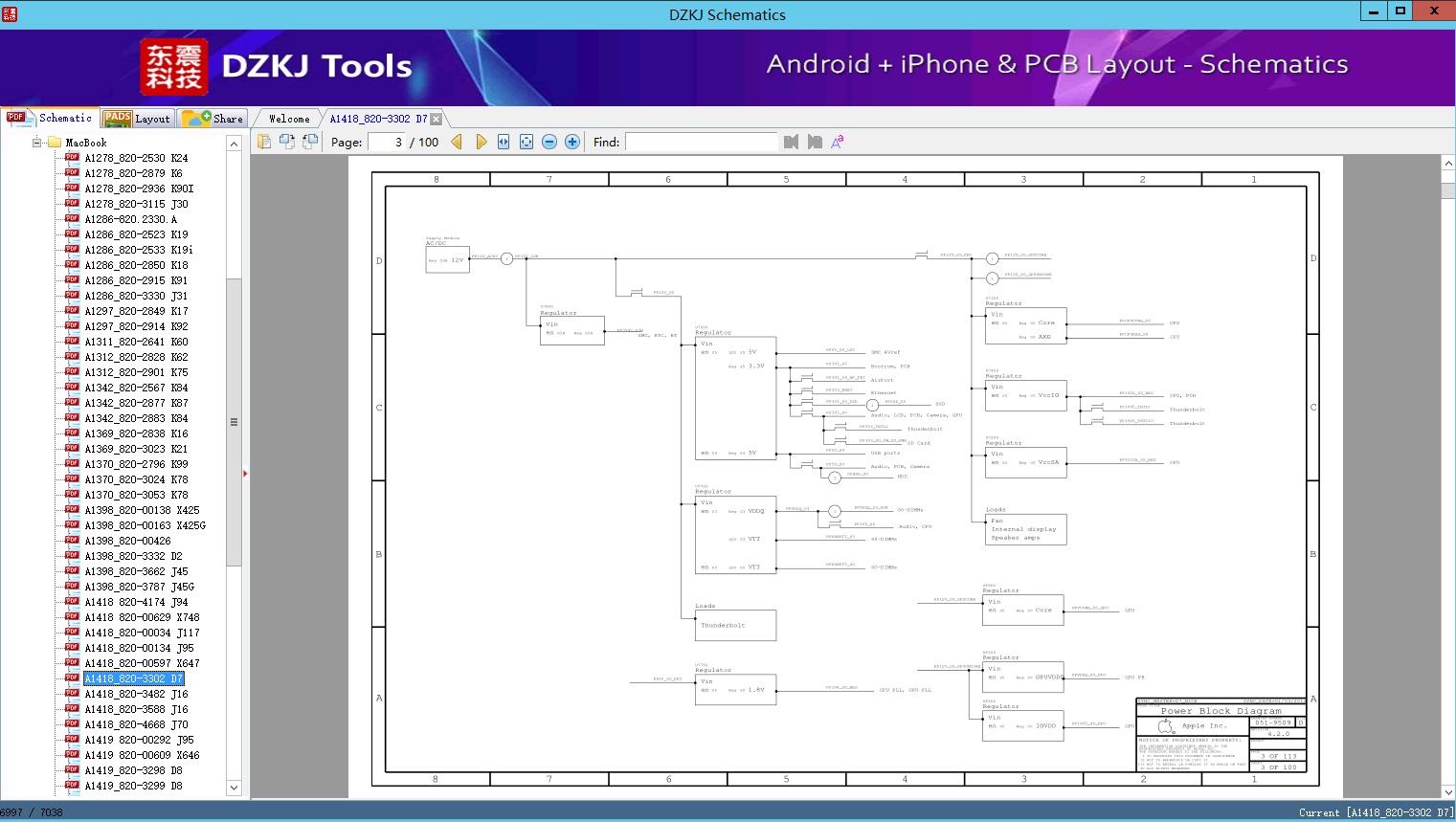The height and width of the screenshot is (822, 1456).
Task: Click the MacBook folder icon
Action: coord(55,143)
